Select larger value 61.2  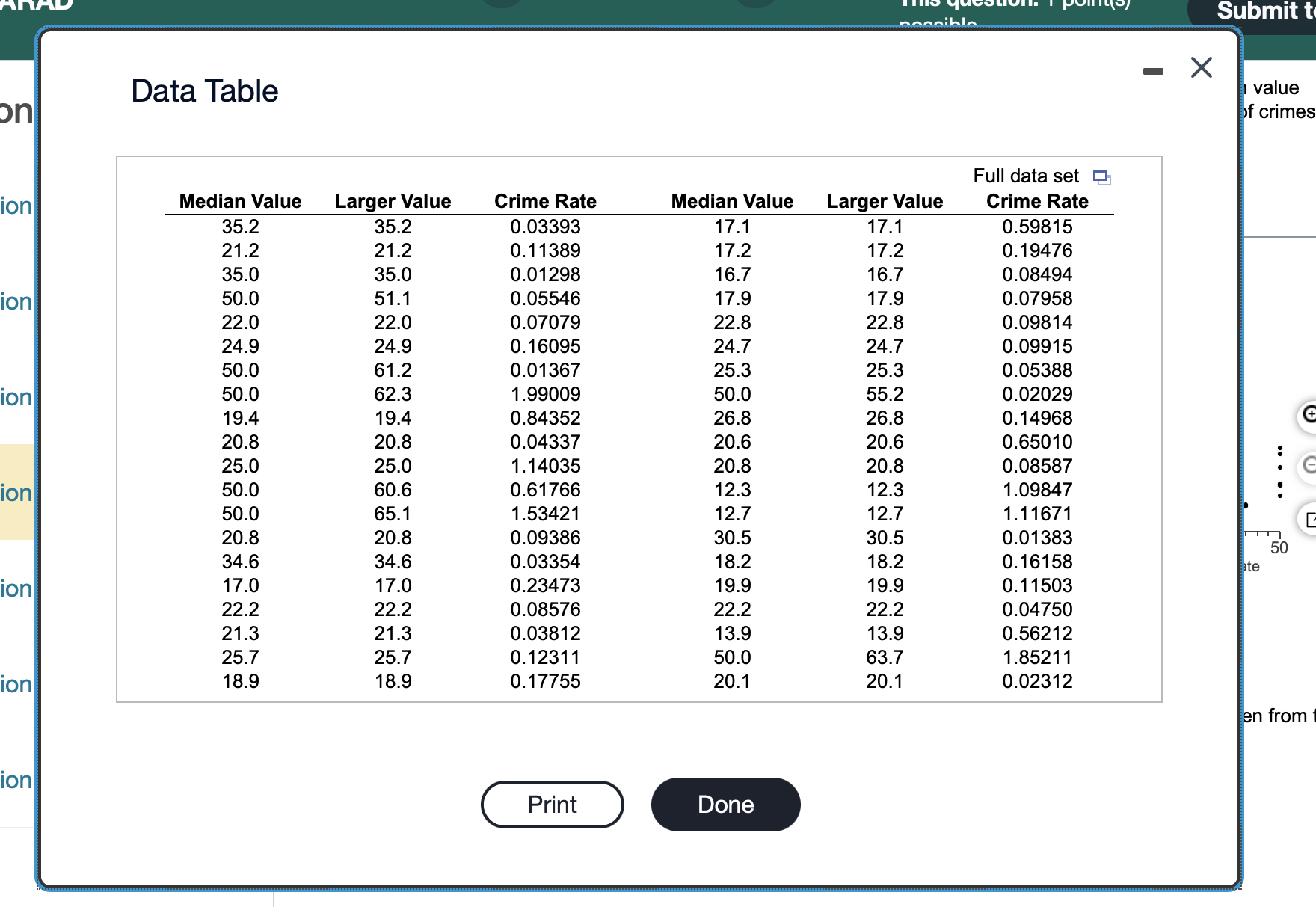pos(393,370)
